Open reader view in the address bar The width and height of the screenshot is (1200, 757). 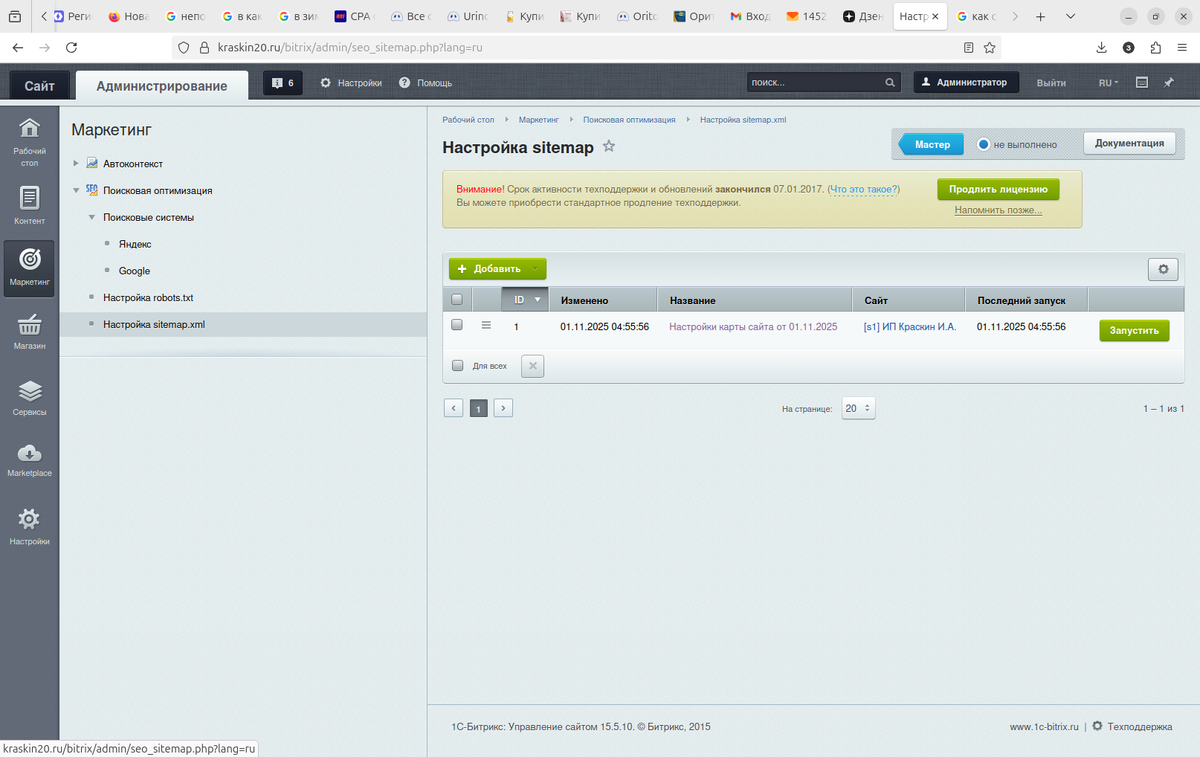click(968, 47)
